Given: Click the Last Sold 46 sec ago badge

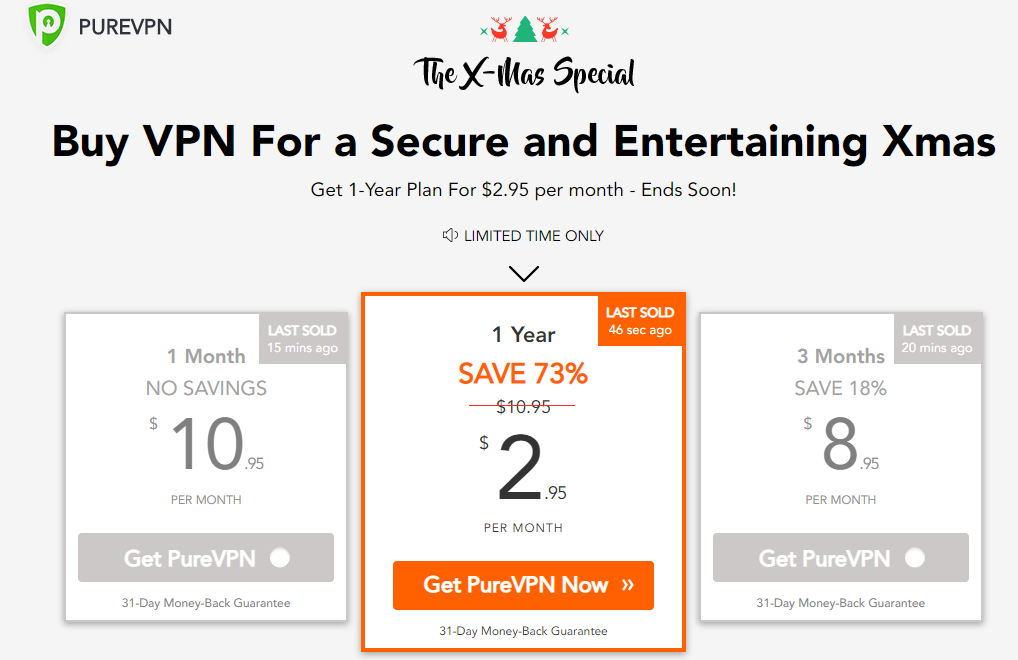Looking at the screenshot, I should point(640,321).
